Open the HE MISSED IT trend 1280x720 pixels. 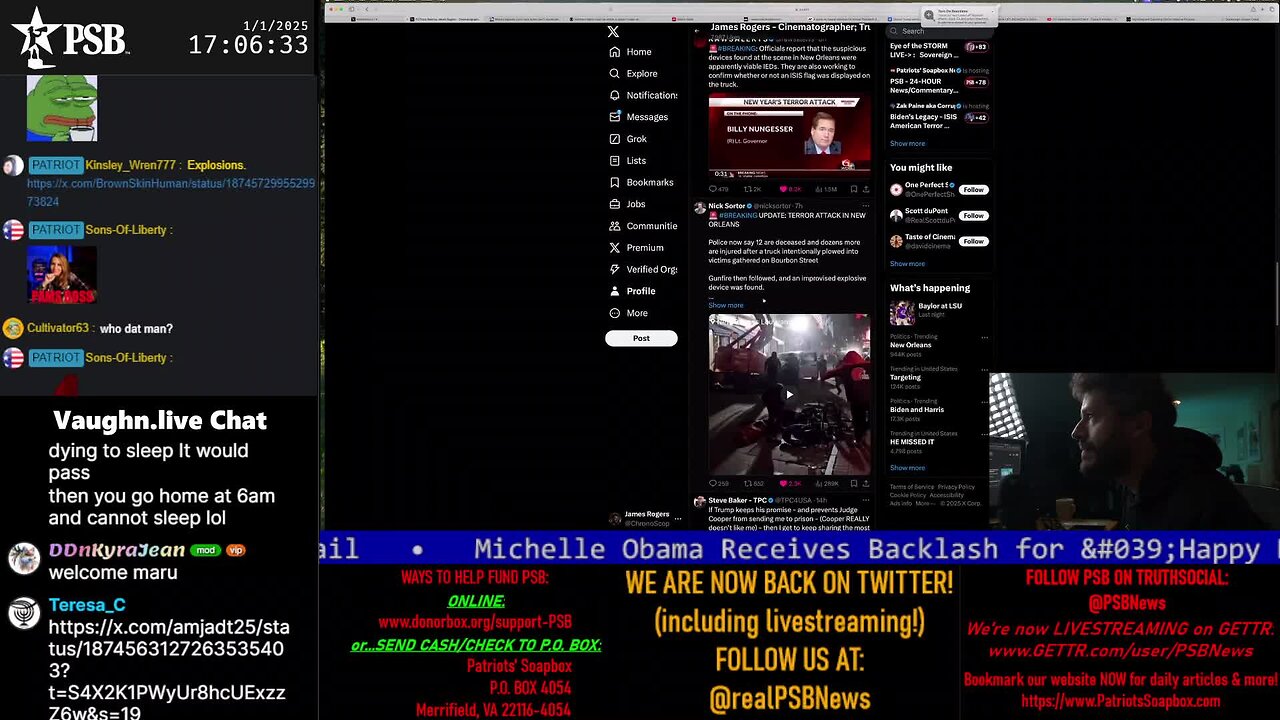(912, 442)
